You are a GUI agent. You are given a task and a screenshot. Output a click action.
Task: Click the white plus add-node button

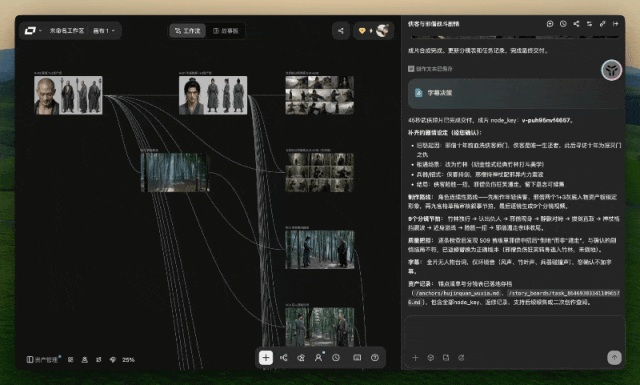(266, 358)
